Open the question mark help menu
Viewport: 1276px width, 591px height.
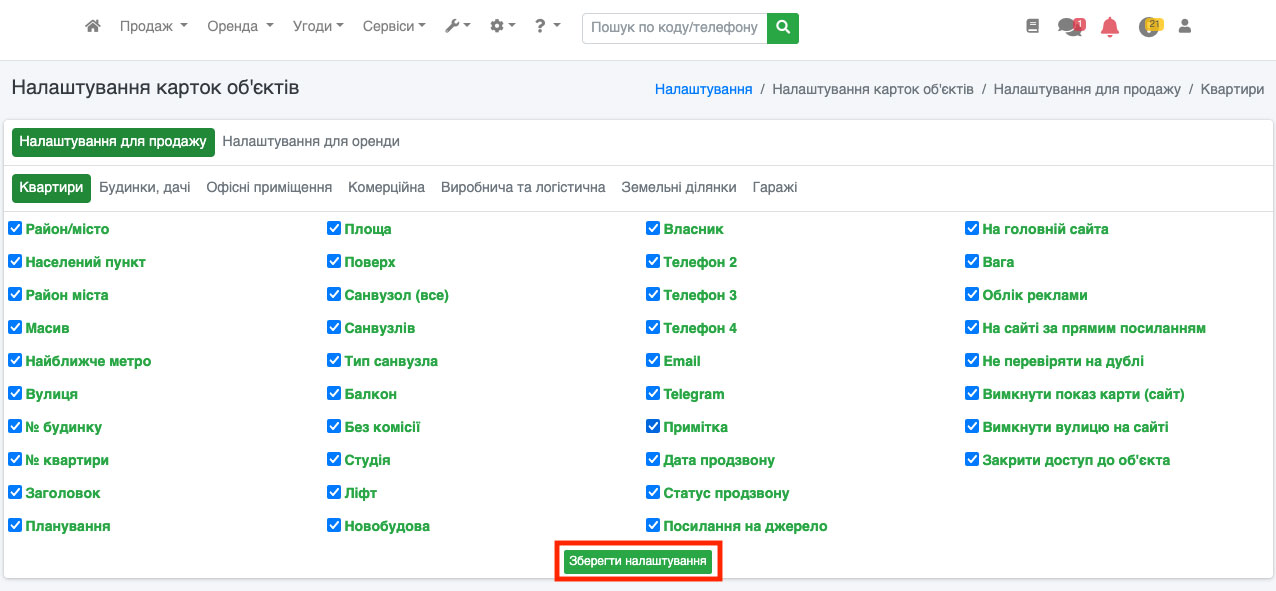547,27
